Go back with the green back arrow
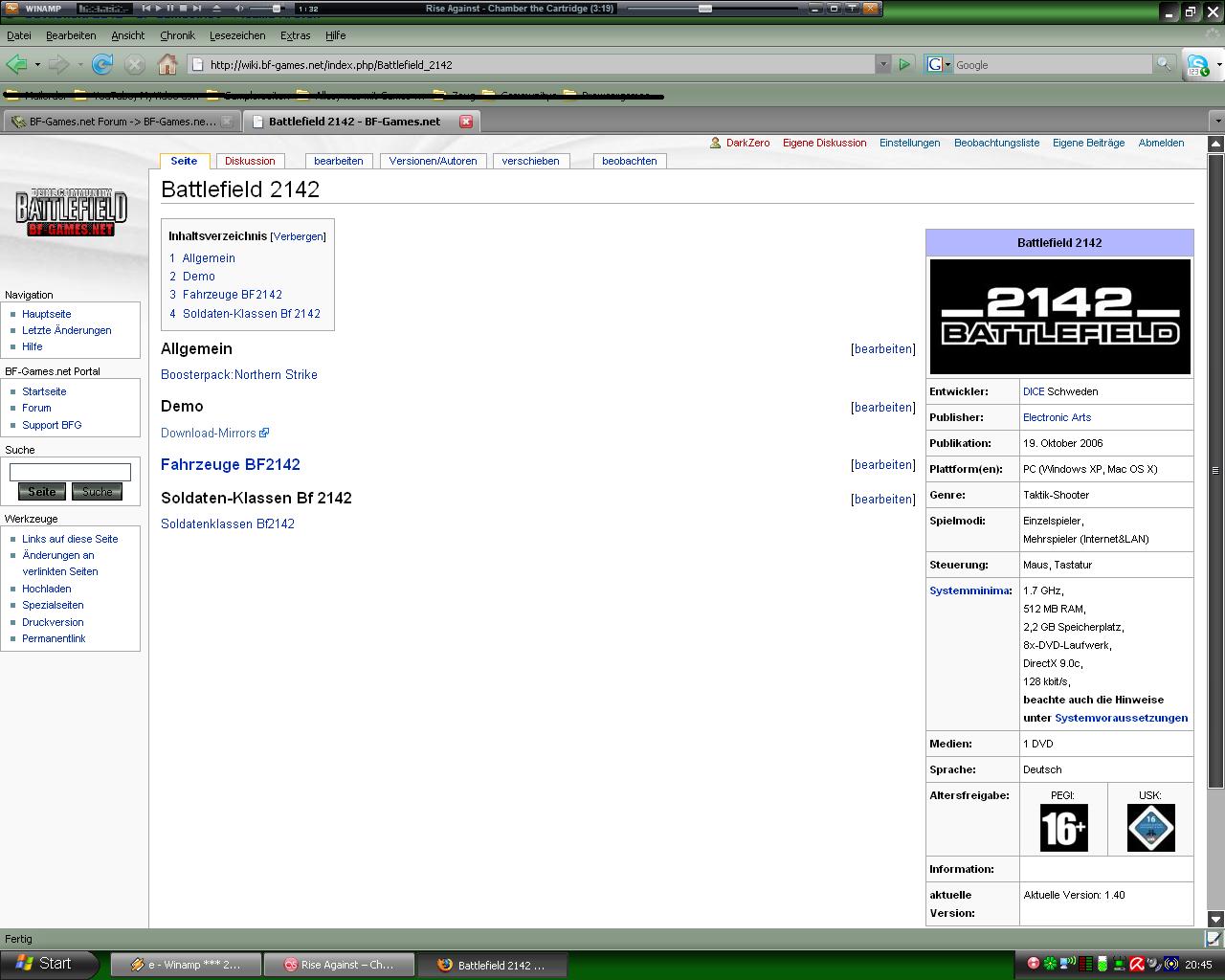Screen dimensions: 1225x980 (x=16, y=64)
